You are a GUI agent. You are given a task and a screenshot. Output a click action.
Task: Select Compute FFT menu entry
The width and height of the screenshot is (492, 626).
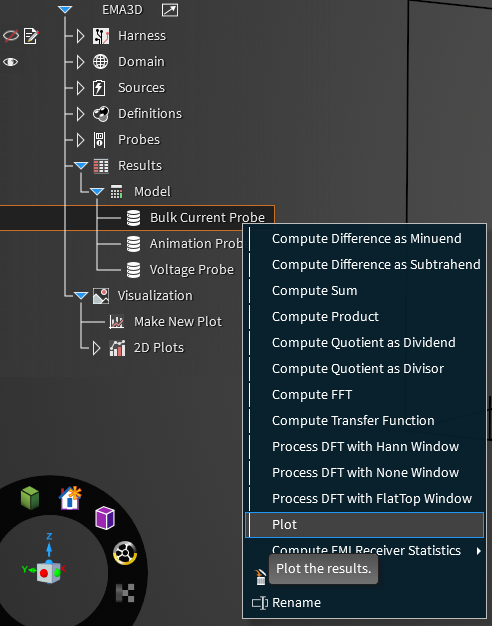312,394
